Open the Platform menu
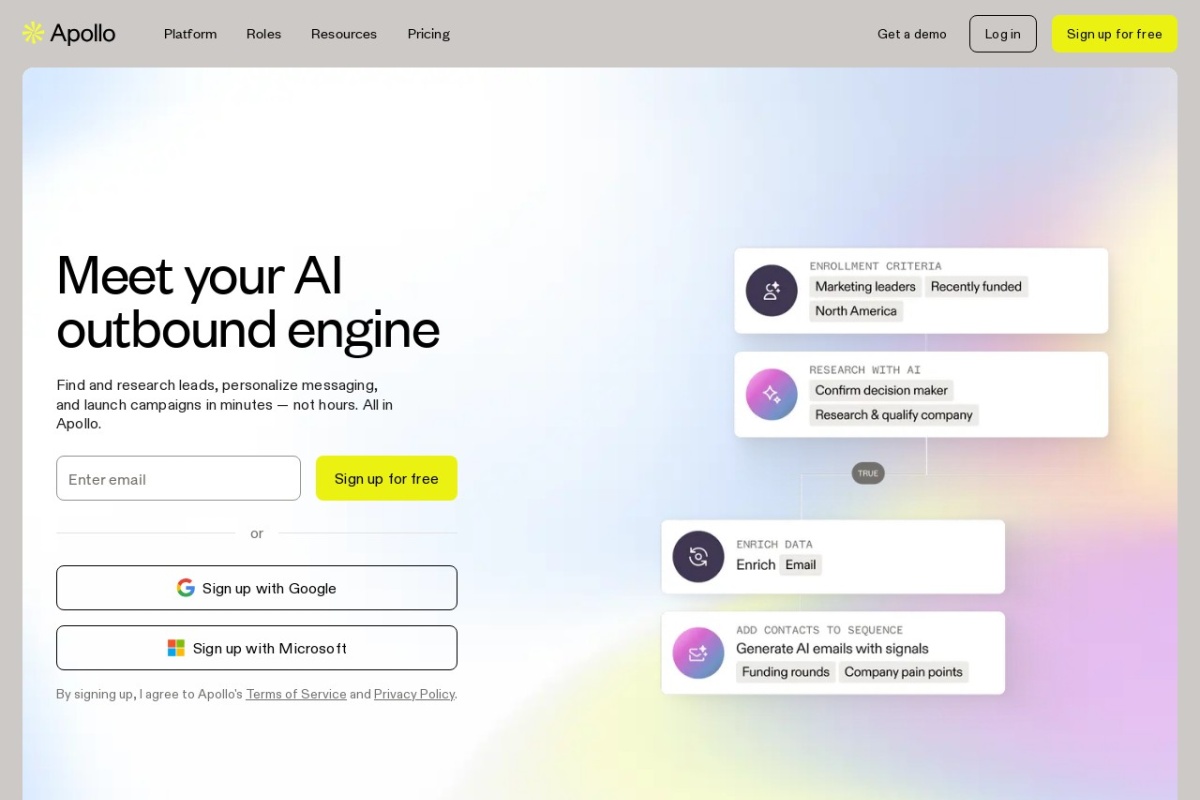This screenshot has height=800, width=1200. (190, 34)
